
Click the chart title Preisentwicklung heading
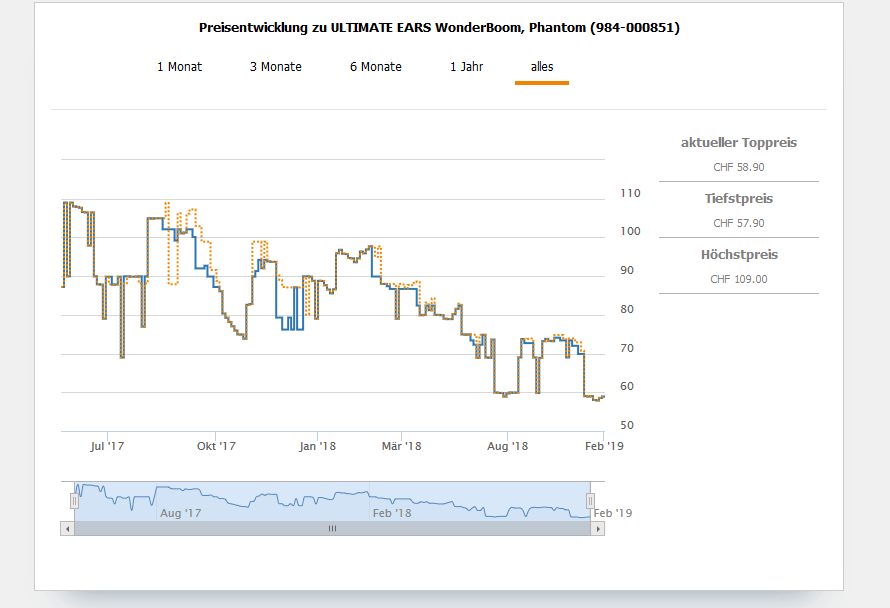pyautogui.click(x=439, y=28)
